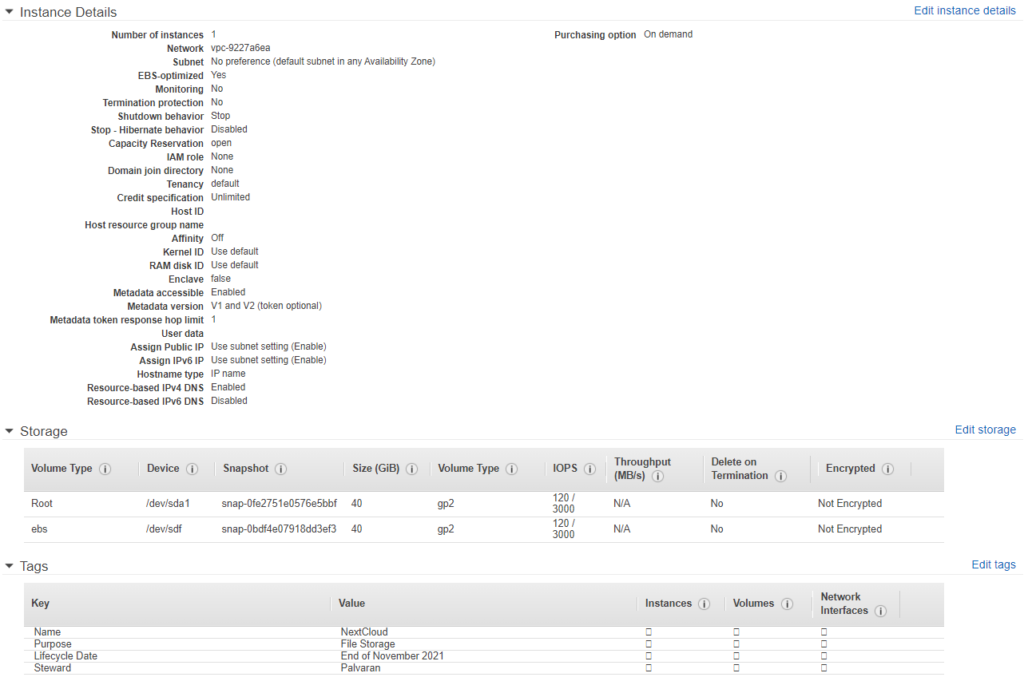Open the Snapshot column info icon
Image resolution: width=1024 pixels, height=681 pixels.
coord(281,469)
